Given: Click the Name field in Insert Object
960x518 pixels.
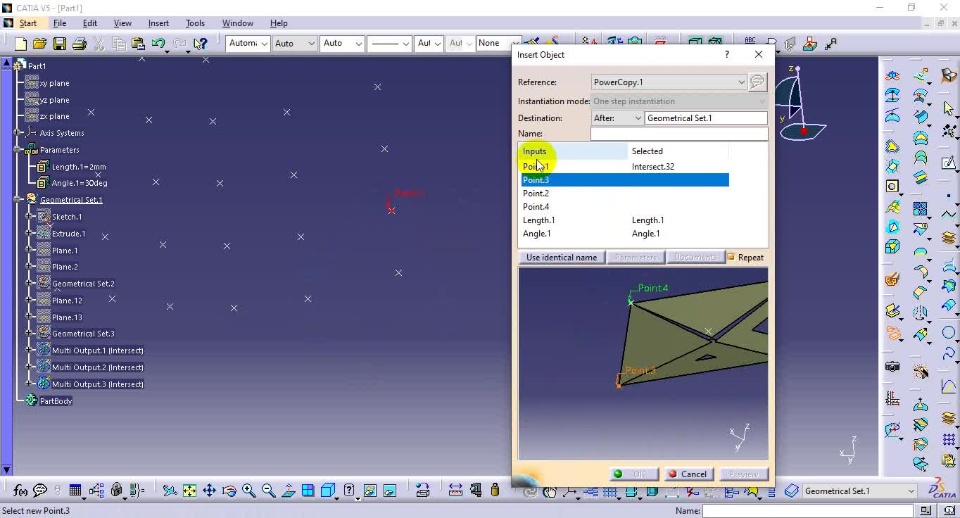Looking at the screenshot, I should click(x=678, y=133).
